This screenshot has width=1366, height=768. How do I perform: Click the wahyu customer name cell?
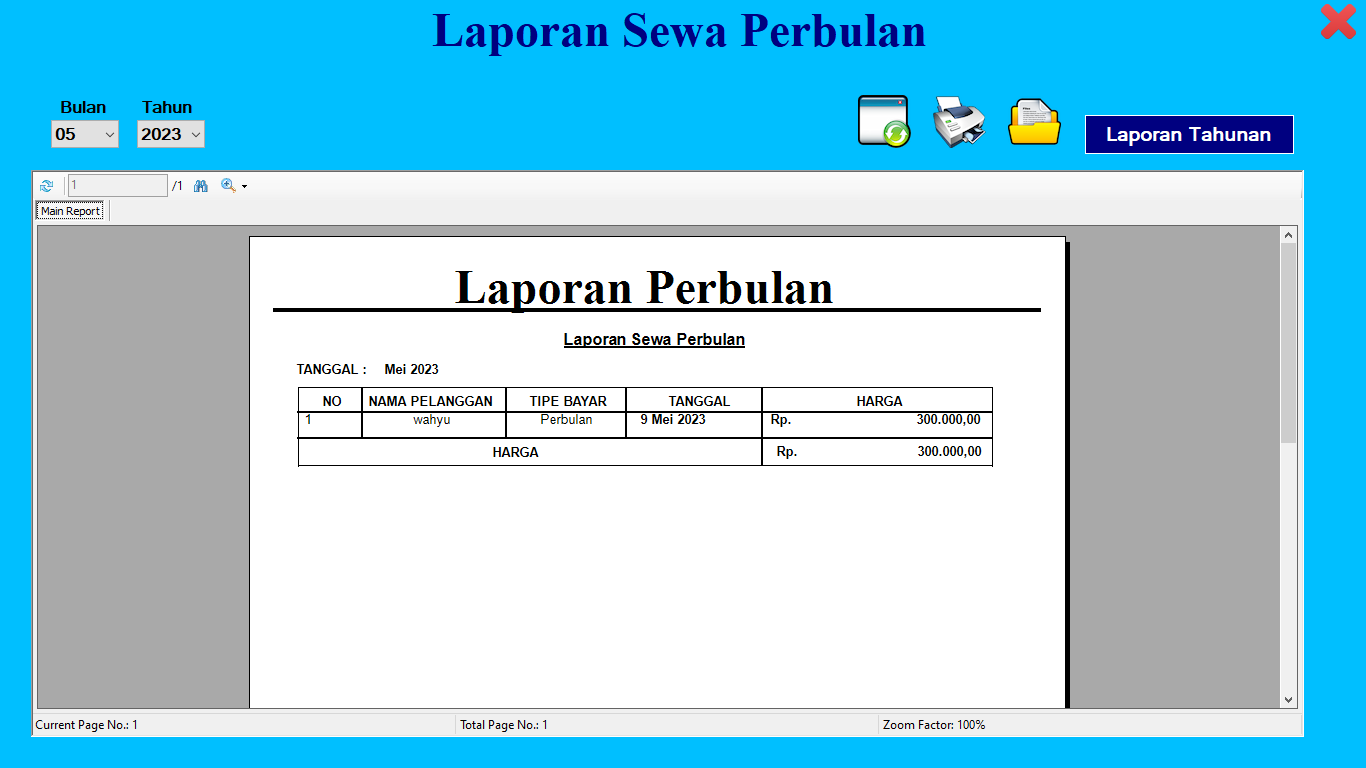432,420
